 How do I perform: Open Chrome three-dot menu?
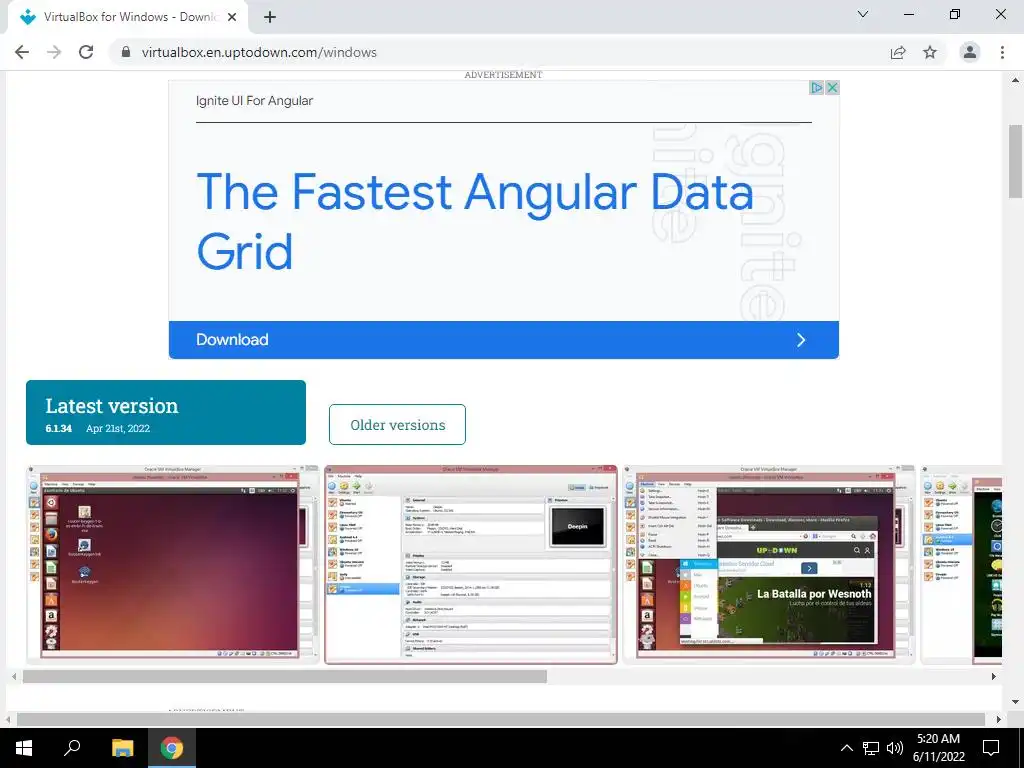click(x=1002, y=52)
